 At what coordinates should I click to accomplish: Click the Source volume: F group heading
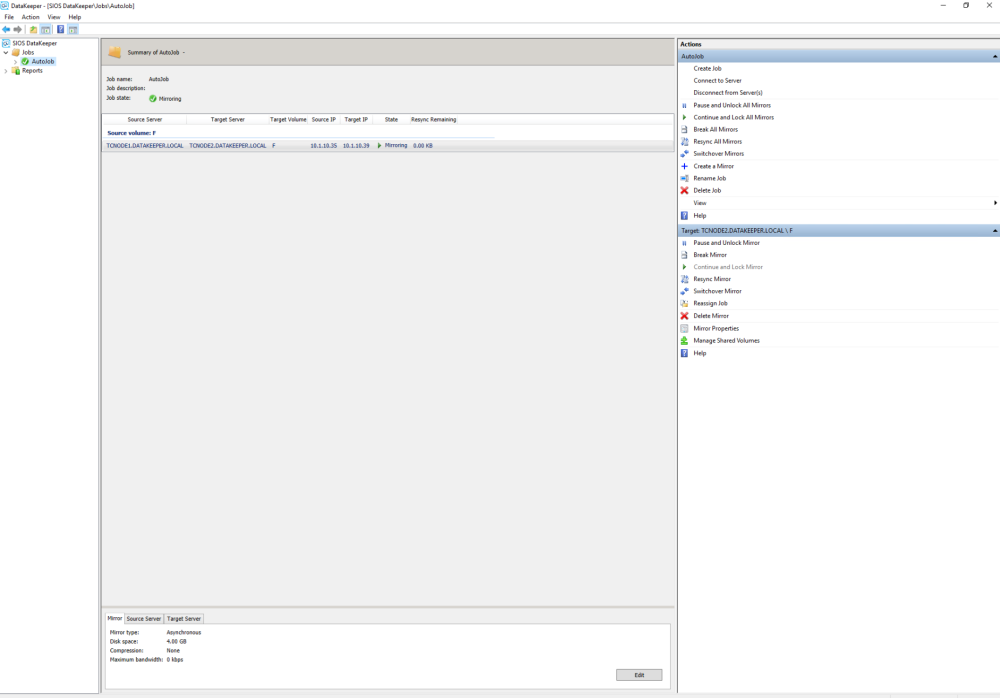tap(131, 133)
